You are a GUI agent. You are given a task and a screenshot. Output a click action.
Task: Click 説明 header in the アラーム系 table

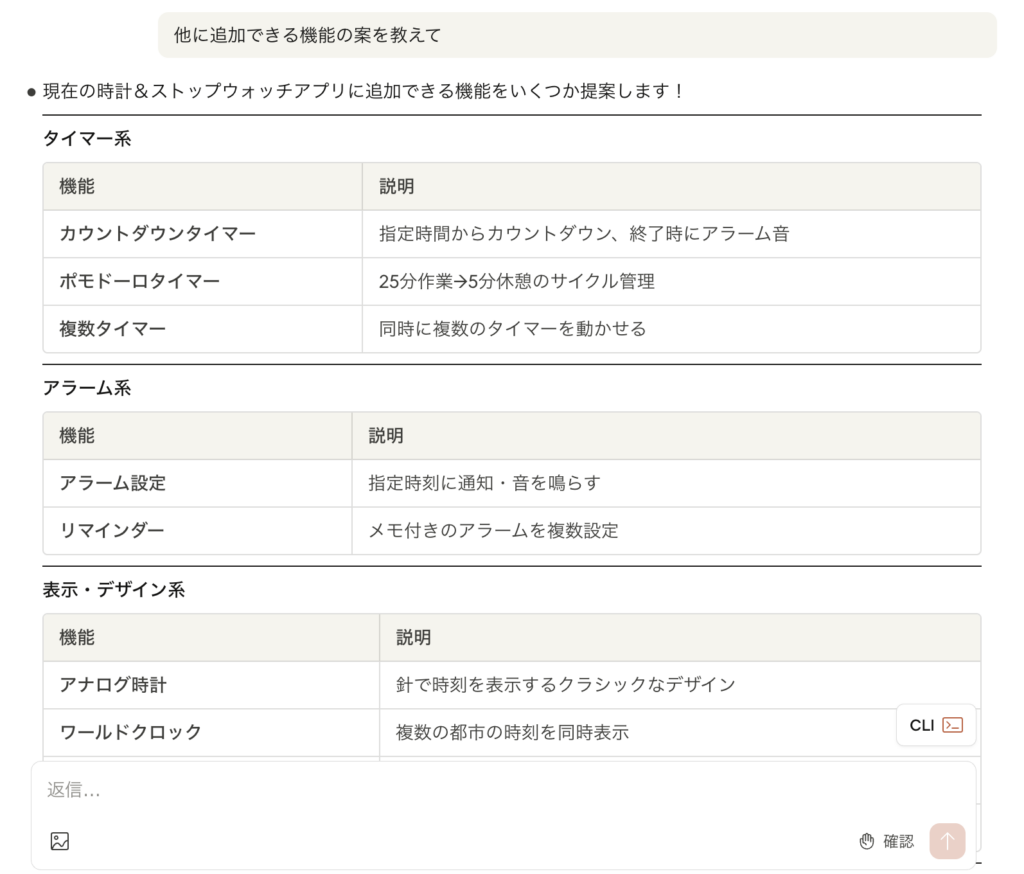coord(386,435)
